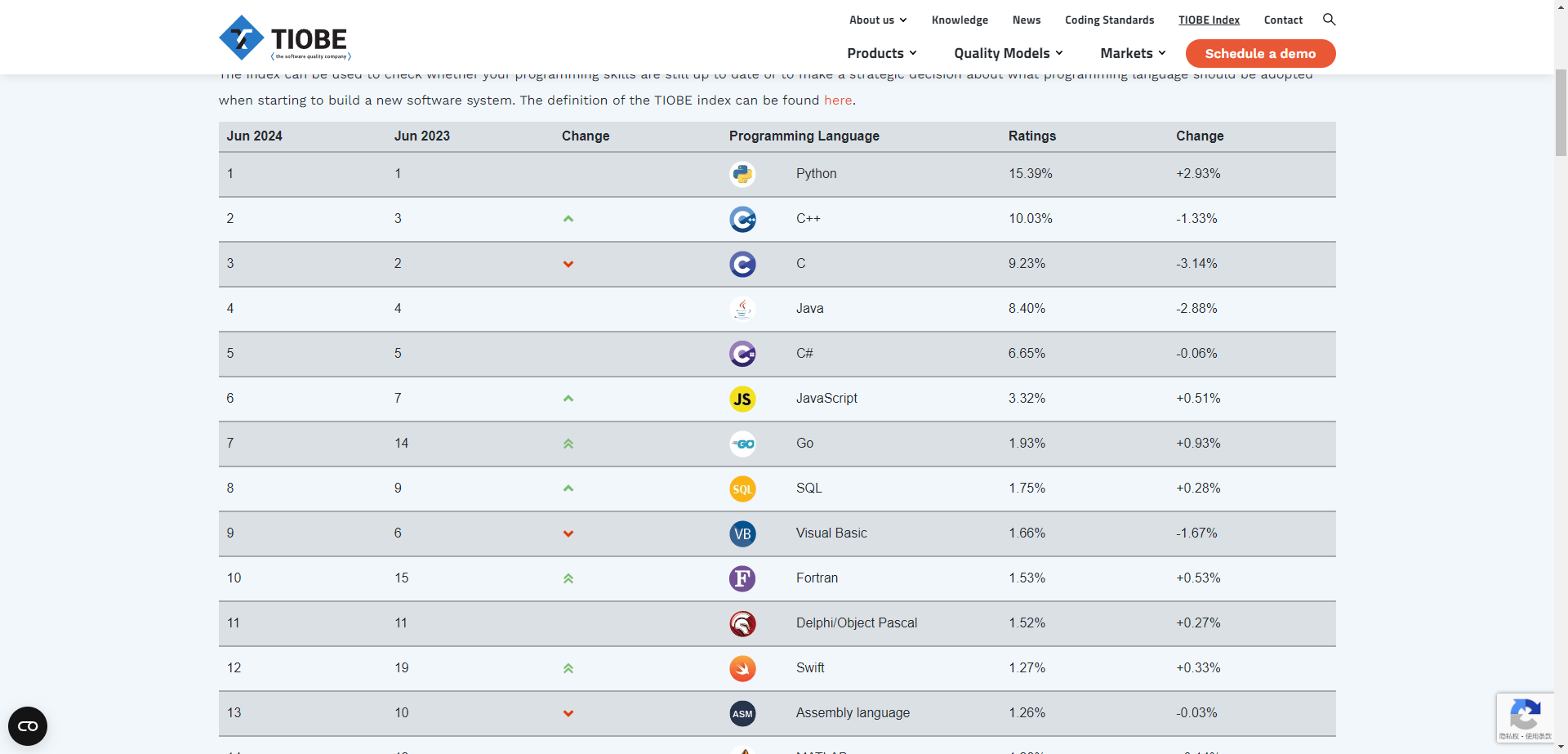Image resolution: width=1568 pixels, height=754 pixels.
Task: Follow the 'here' definition link
Action: click(x=837, y=100)
